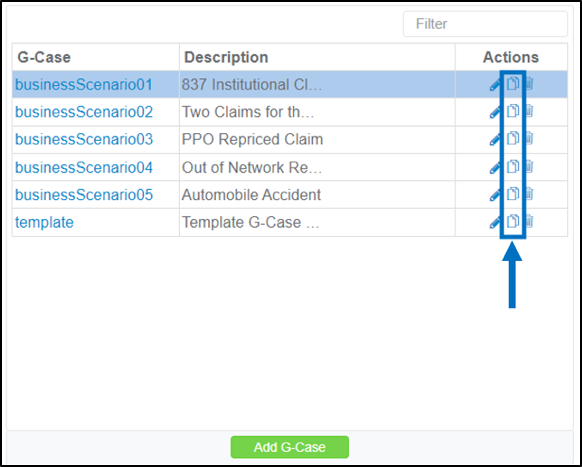Edit the template G-Case with pencil icon

(495, 222)
